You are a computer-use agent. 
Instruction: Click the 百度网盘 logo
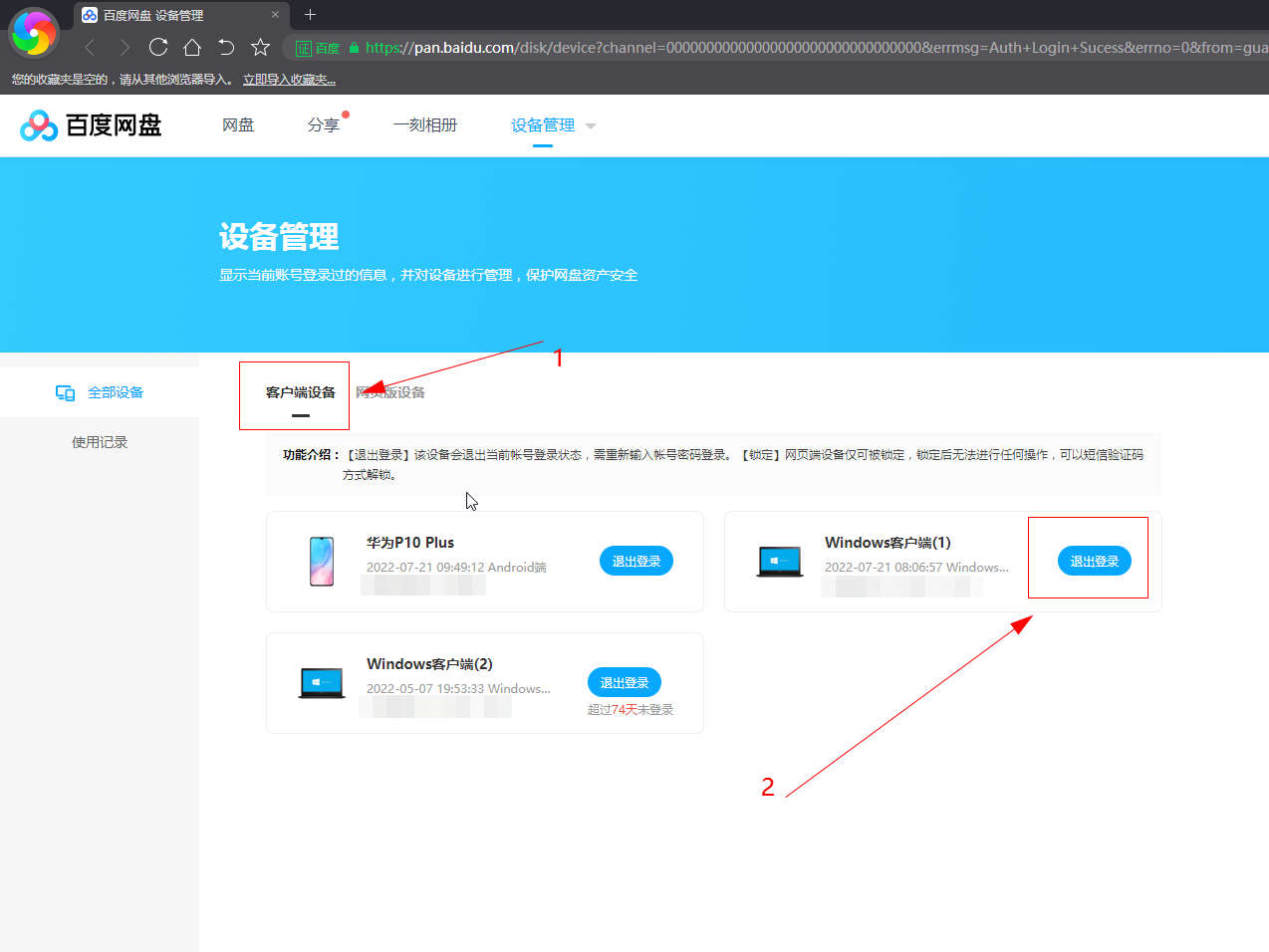(91, 125)
